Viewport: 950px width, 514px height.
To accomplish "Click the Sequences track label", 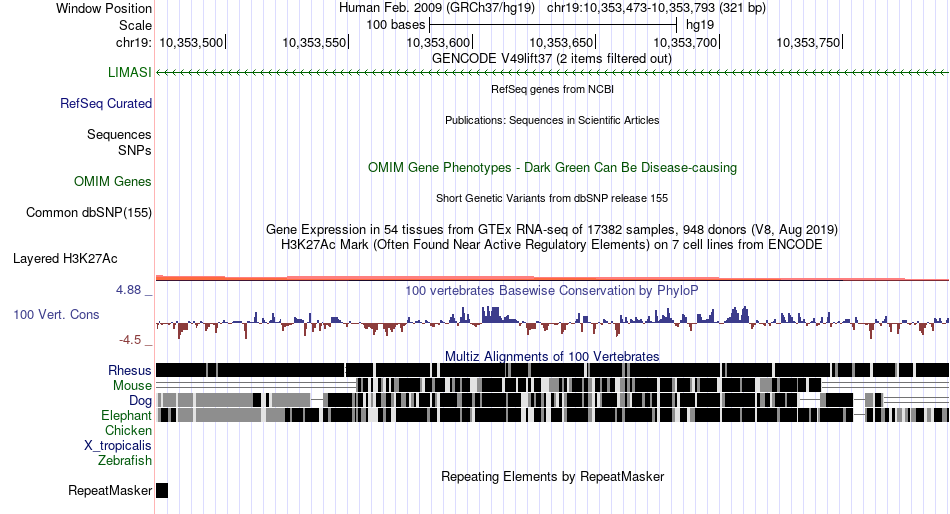I will (x=119, y=135).
